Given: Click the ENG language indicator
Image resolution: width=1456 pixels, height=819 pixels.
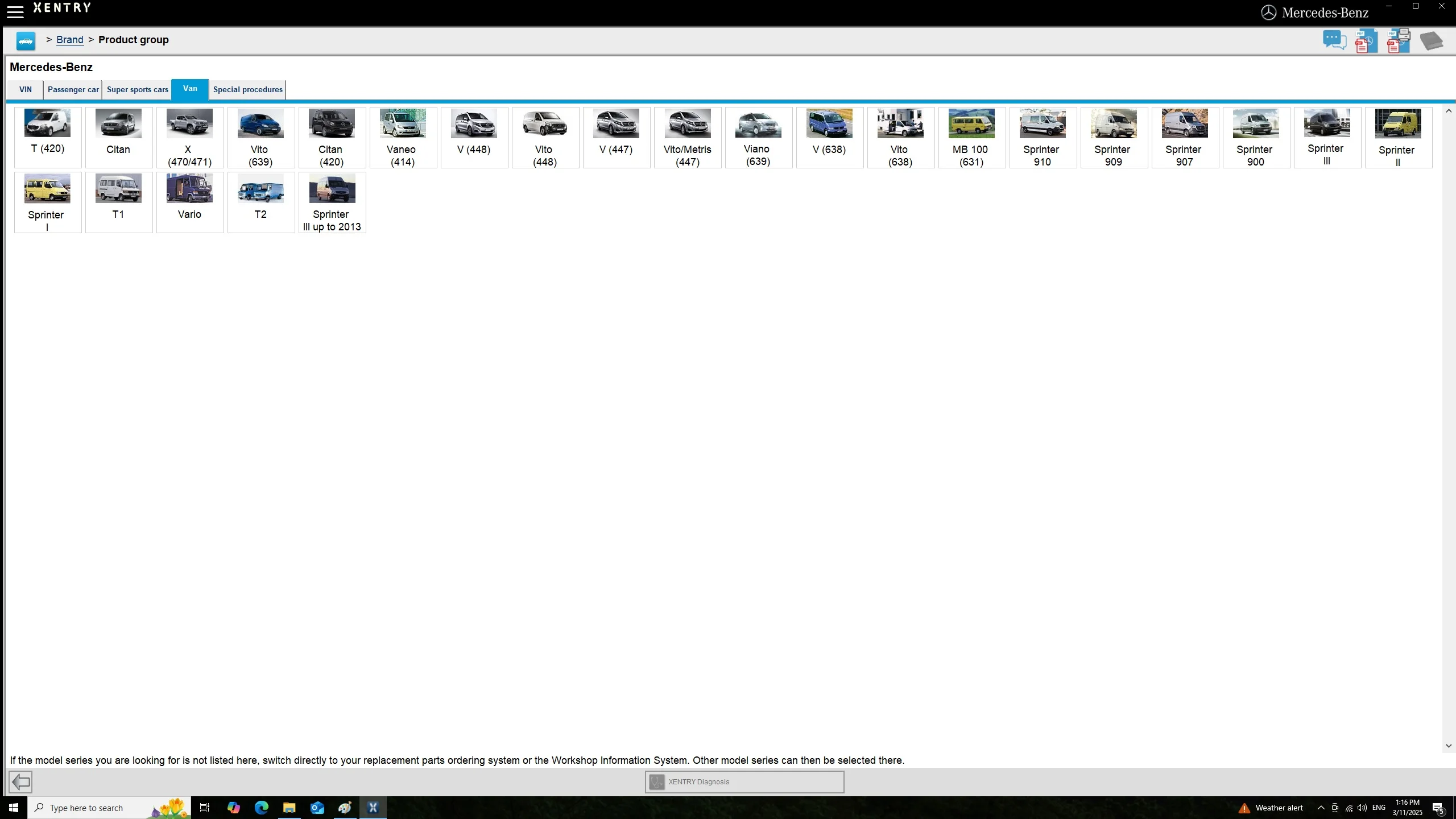Looking at the screenshot, I should click(1379, 808).
